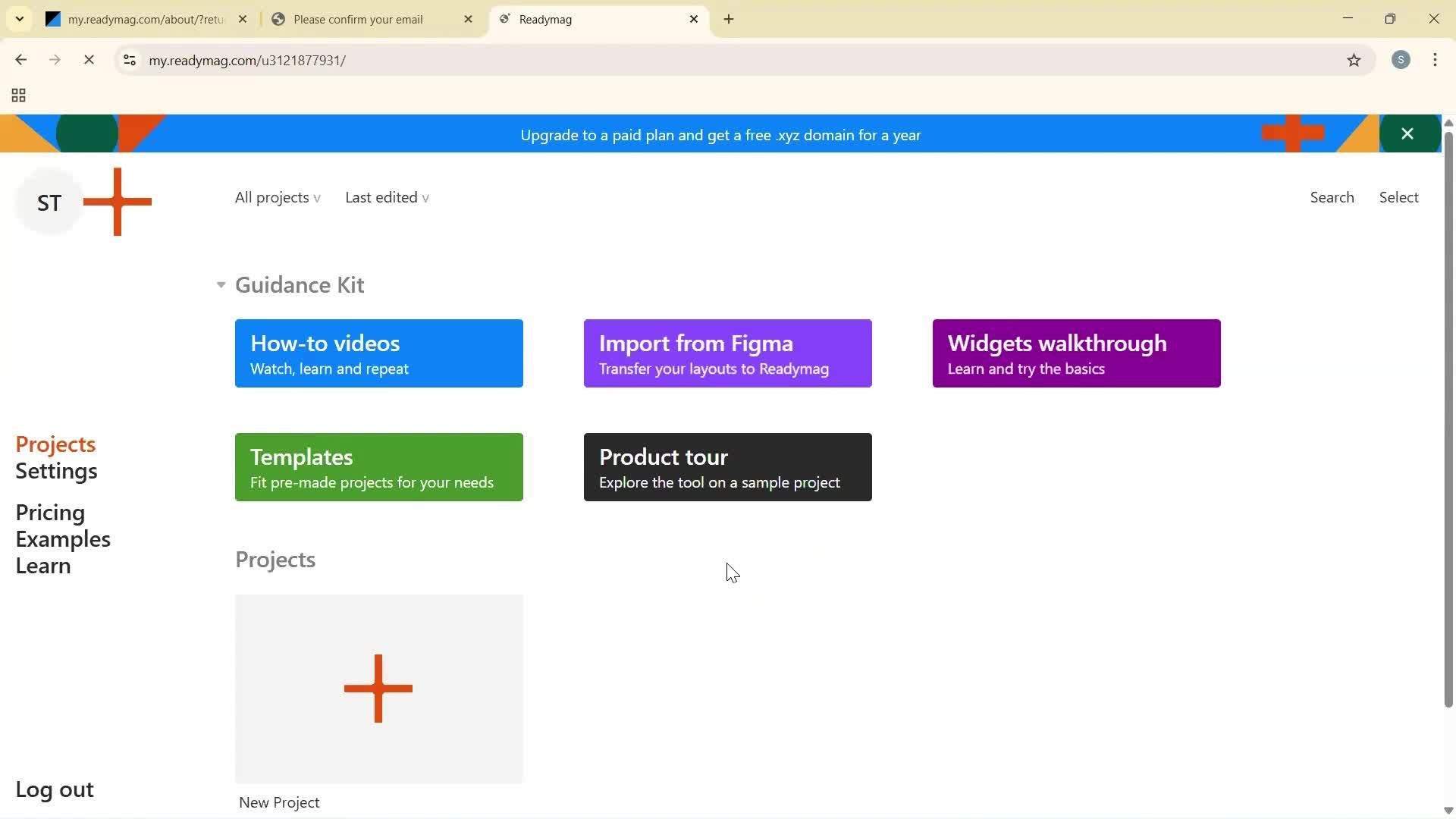The width and height of the screenshot is (1456, 819).
Task: Open a new browser tab
Action: [x=729, y=19]
